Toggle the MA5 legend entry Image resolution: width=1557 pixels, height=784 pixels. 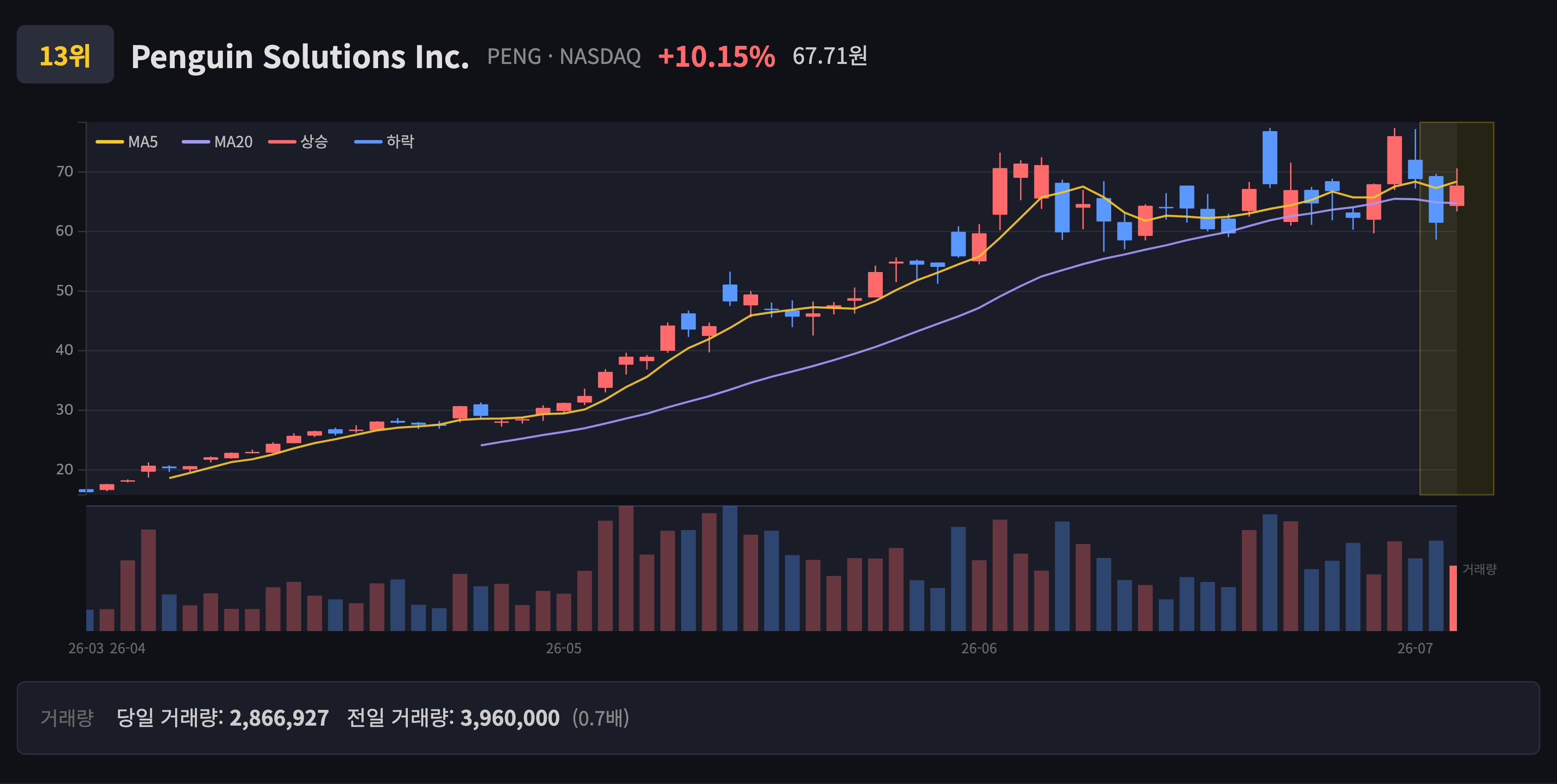click(127, 142)
